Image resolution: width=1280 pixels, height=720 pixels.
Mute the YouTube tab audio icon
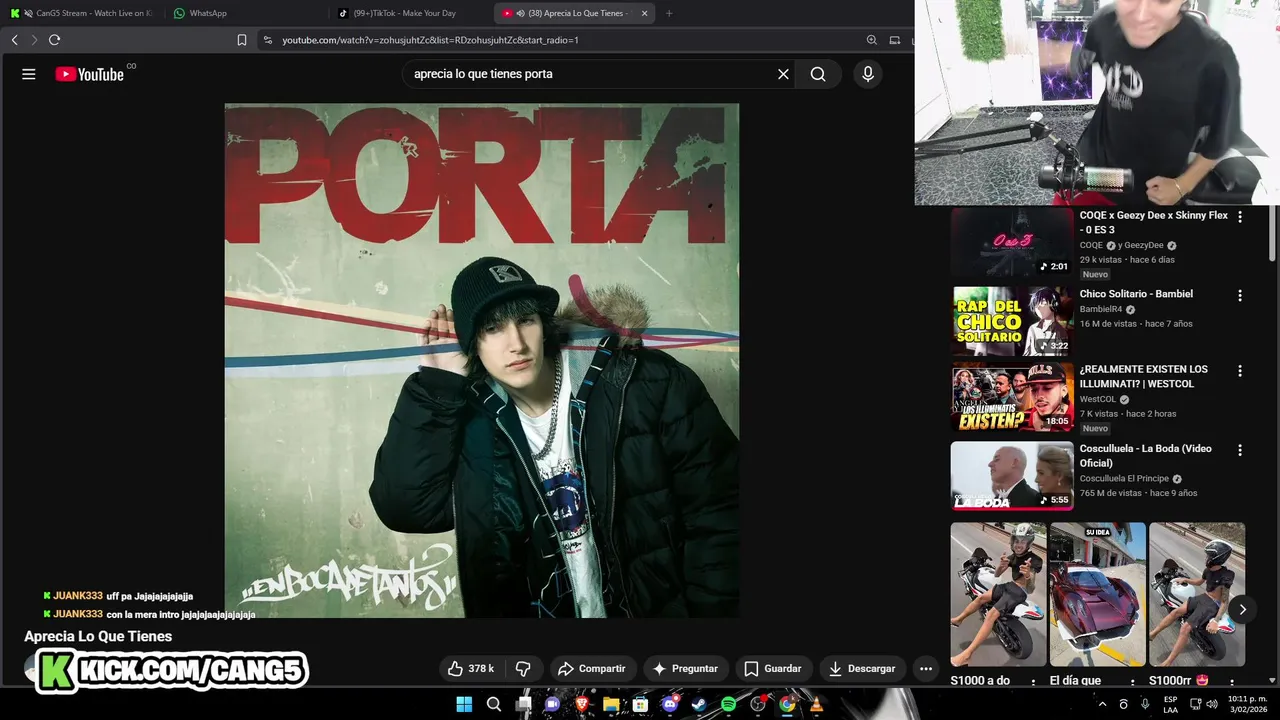(520, 13)
